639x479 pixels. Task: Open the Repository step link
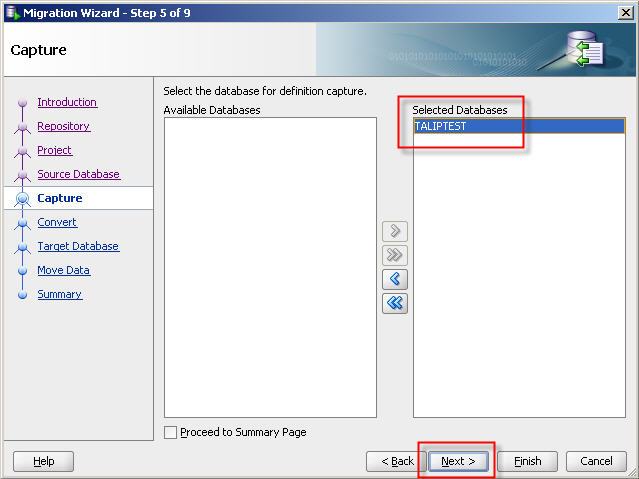pos(64,126)
